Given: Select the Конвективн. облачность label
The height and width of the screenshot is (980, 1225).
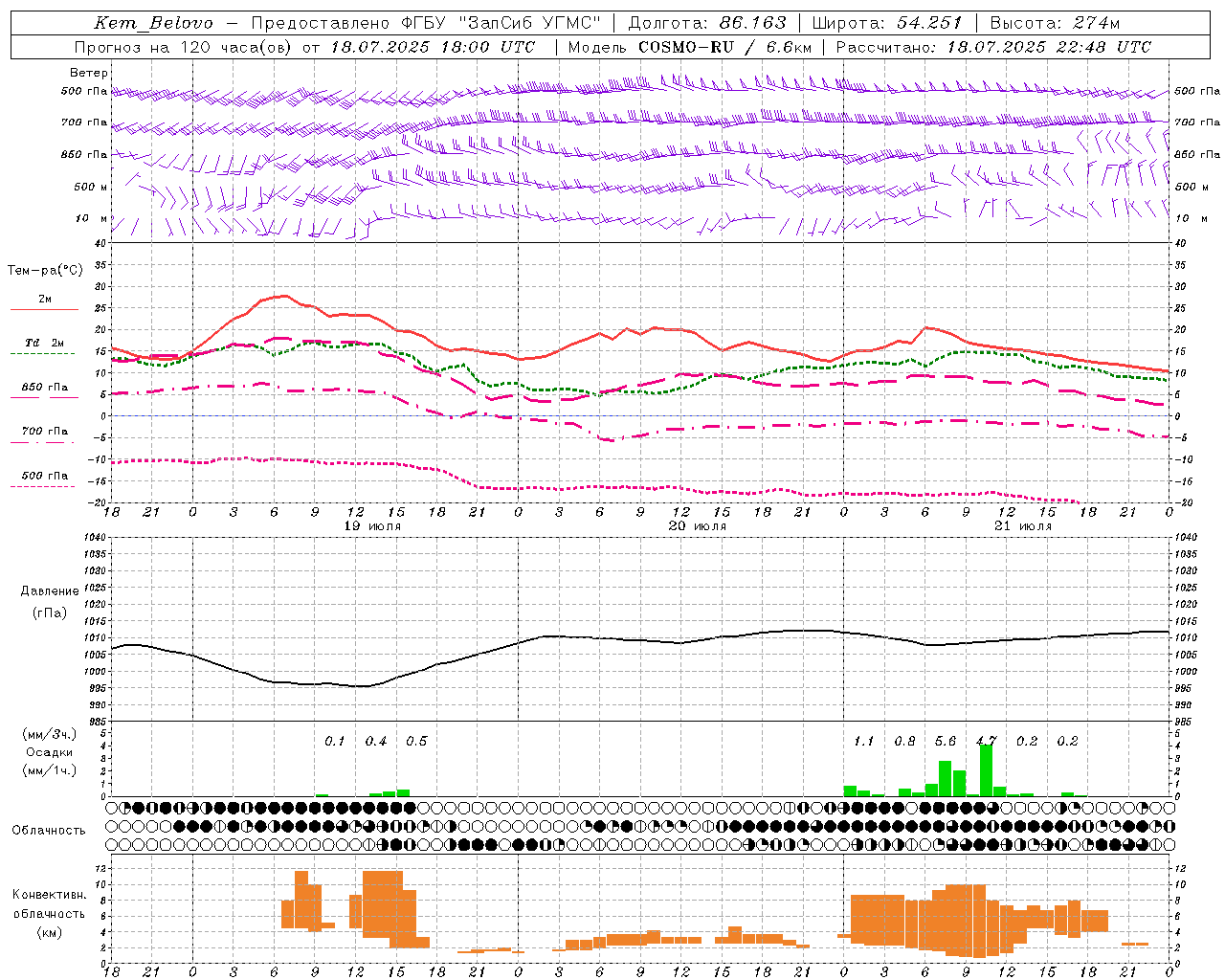Looking at the screenshot, I should pyautogui.click(x=49, y=904).
